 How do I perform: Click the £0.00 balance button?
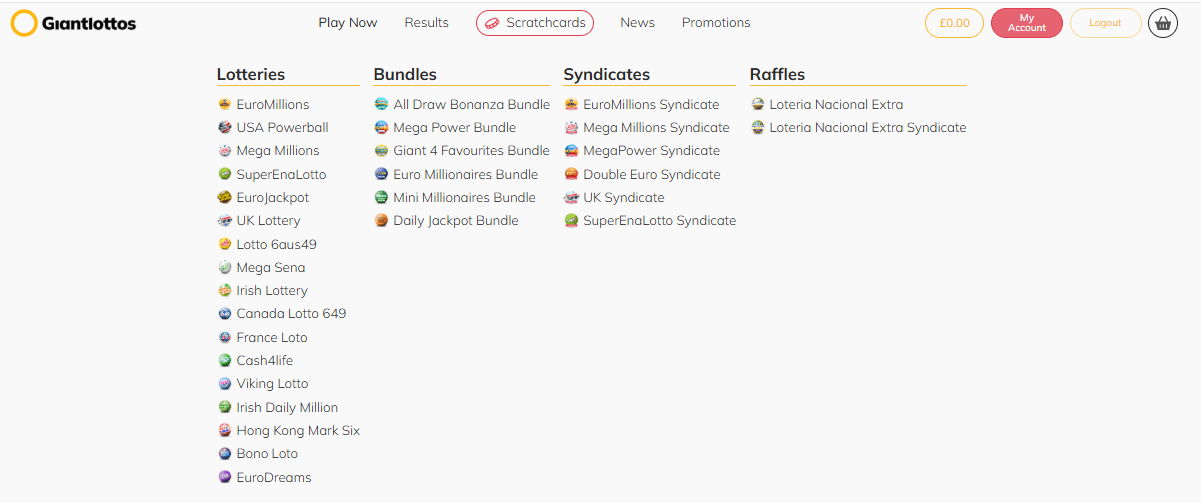[x=955, y=23]
